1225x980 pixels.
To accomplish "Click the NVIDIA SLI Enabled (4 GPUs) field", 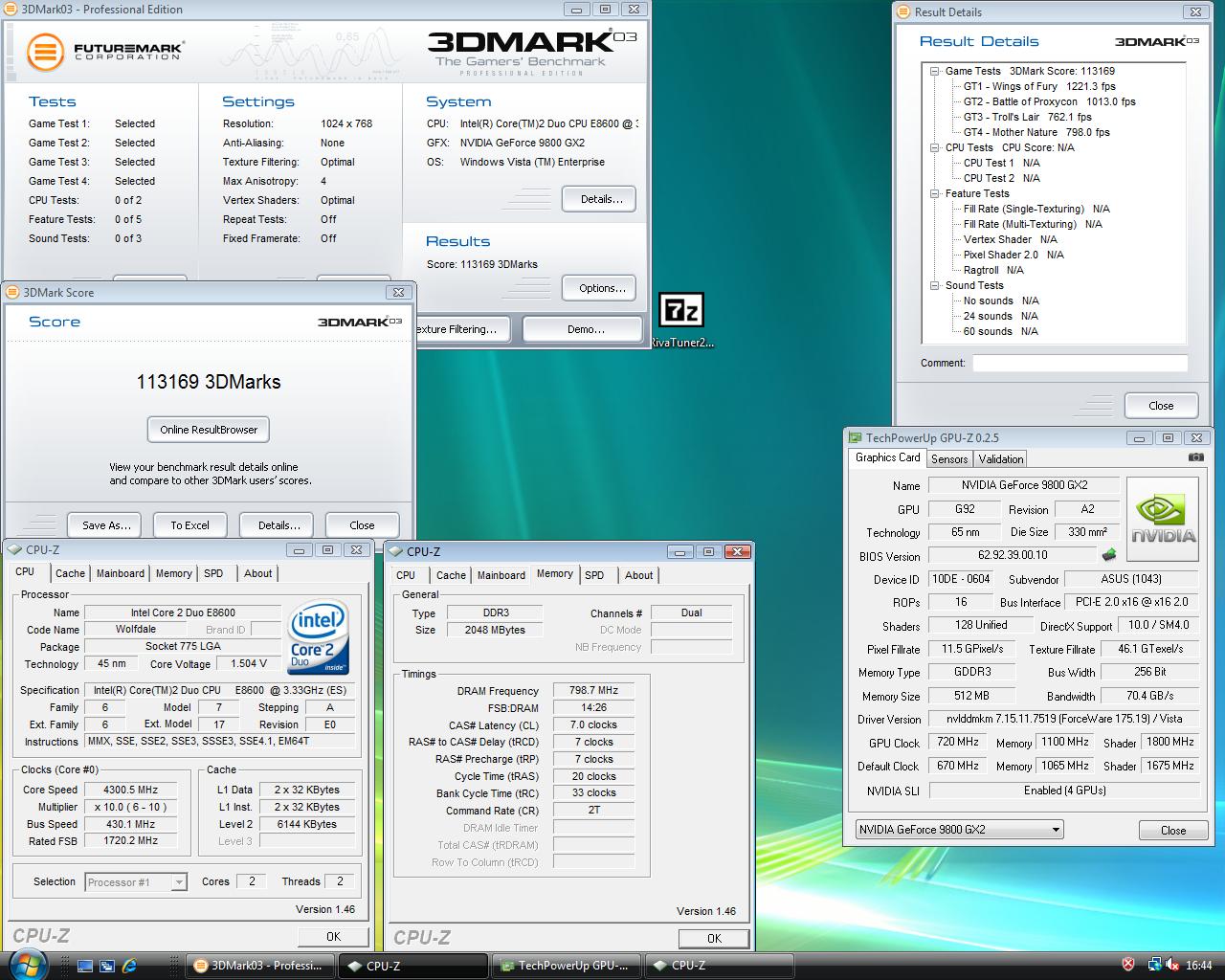I will 1064,791.
